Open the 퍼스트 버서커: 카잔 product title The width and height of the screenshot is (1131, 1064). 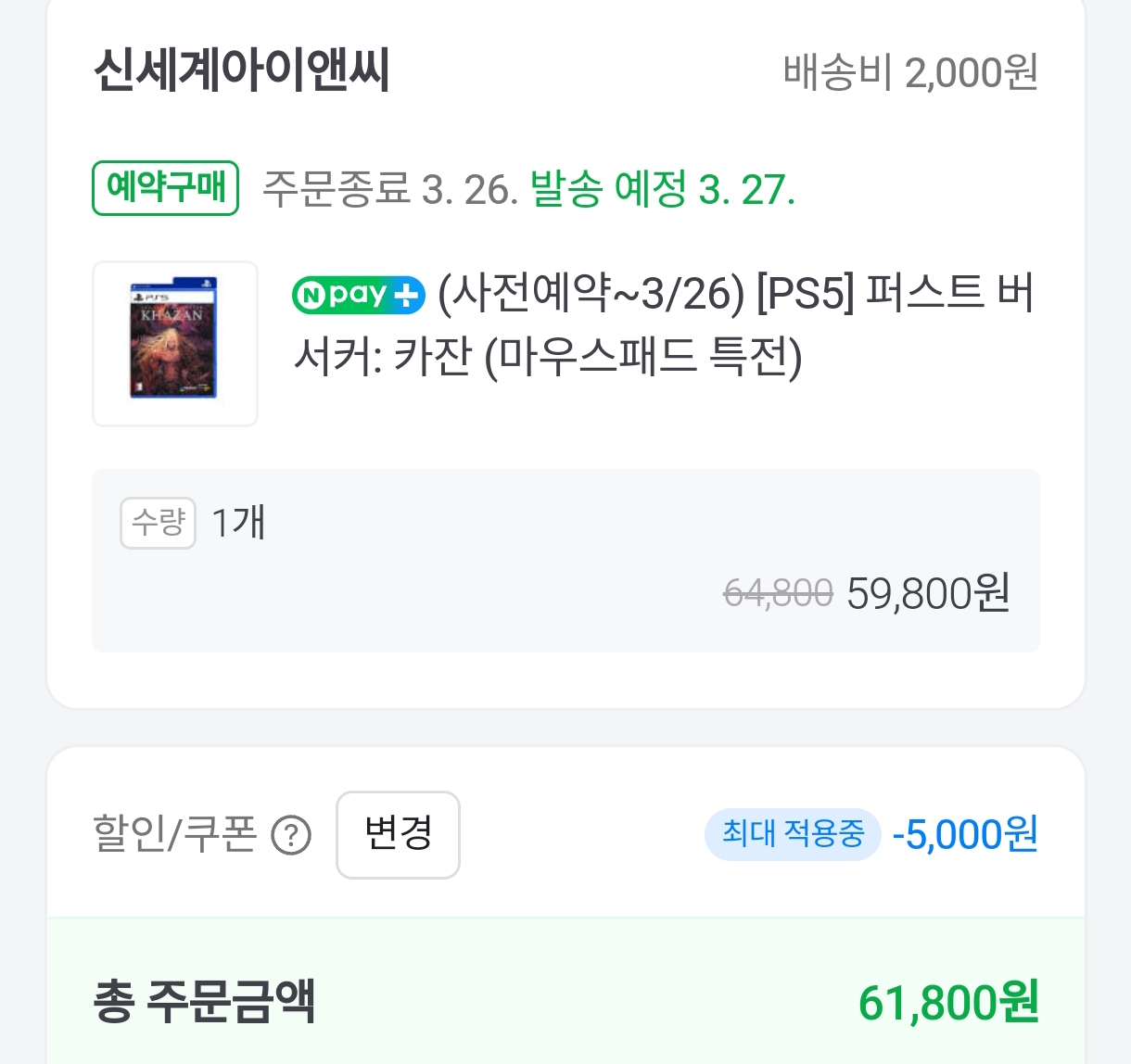point(662,326)
